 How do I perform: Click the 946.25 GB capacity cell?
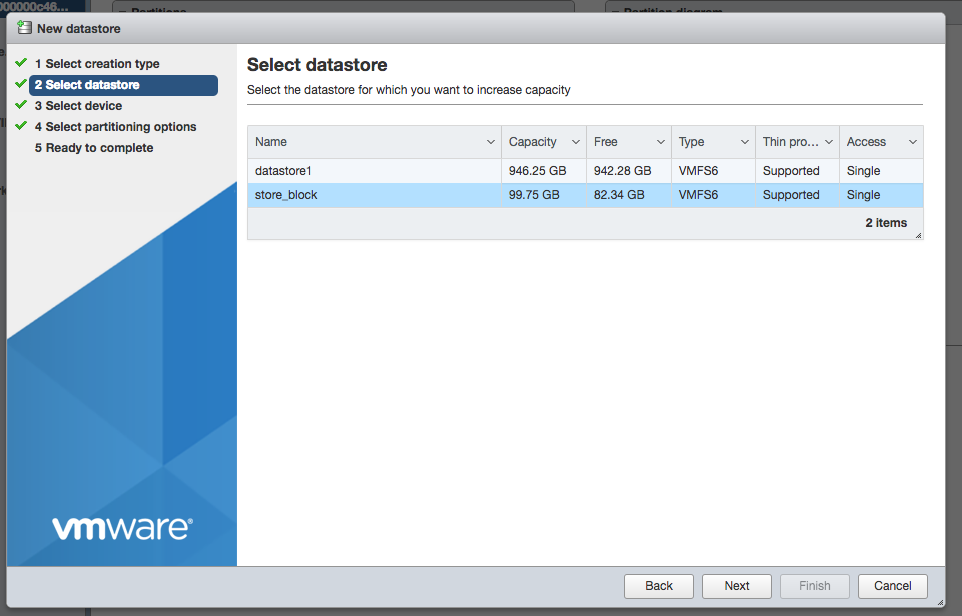(537, 171)
